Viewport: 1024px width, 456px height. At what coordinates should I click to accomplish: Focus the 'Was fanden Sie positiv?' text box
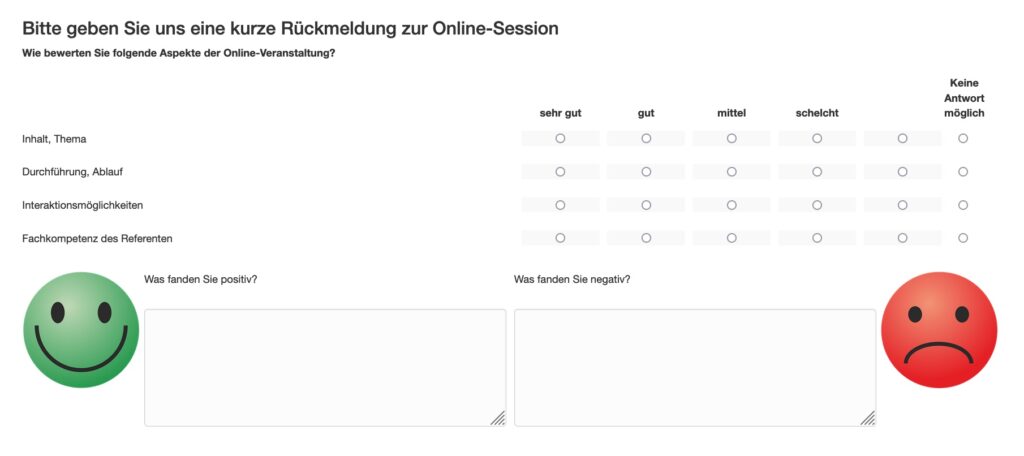point(325,368)
